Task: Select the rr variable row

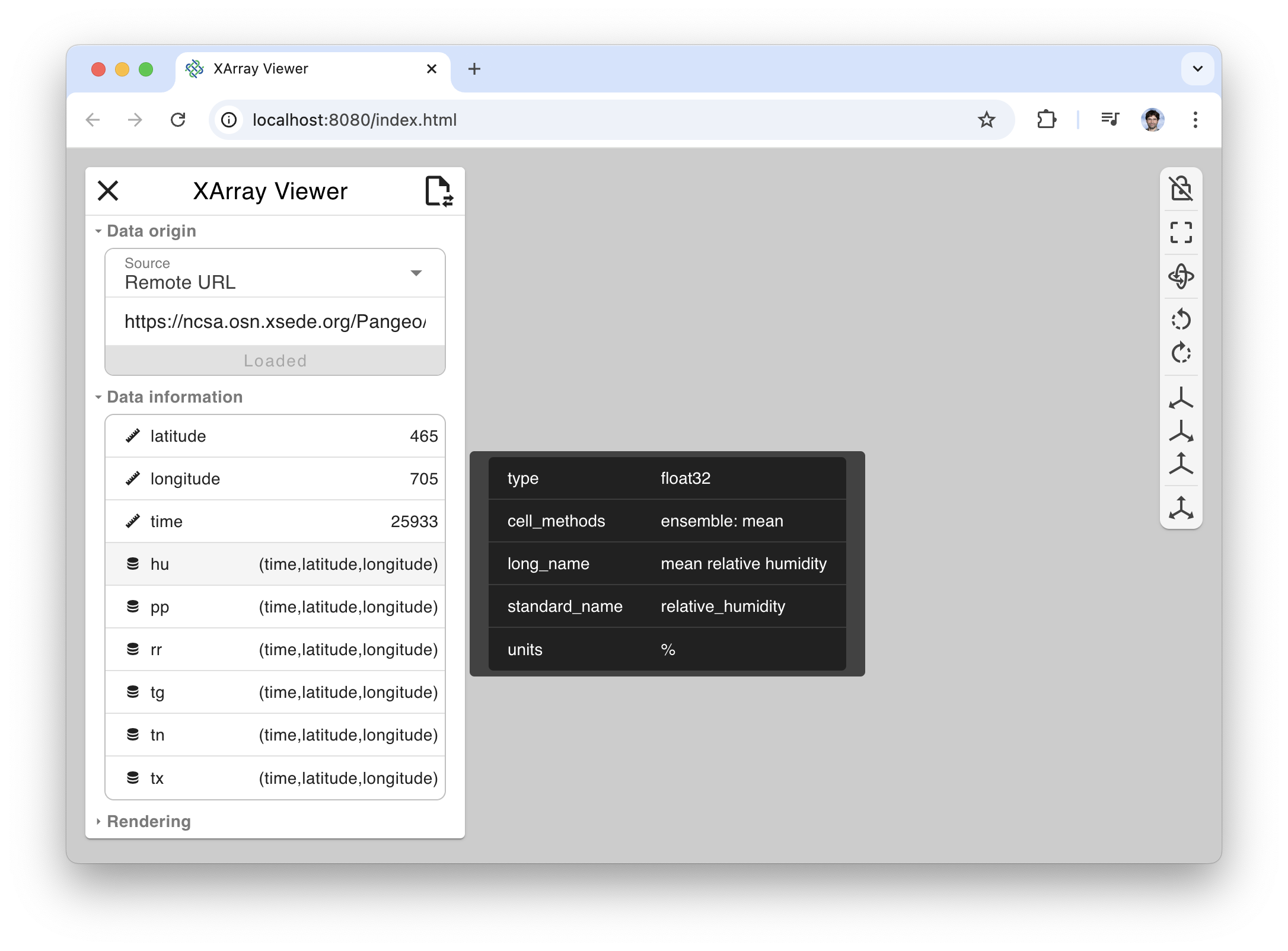Action: click(x=275, y=649)
